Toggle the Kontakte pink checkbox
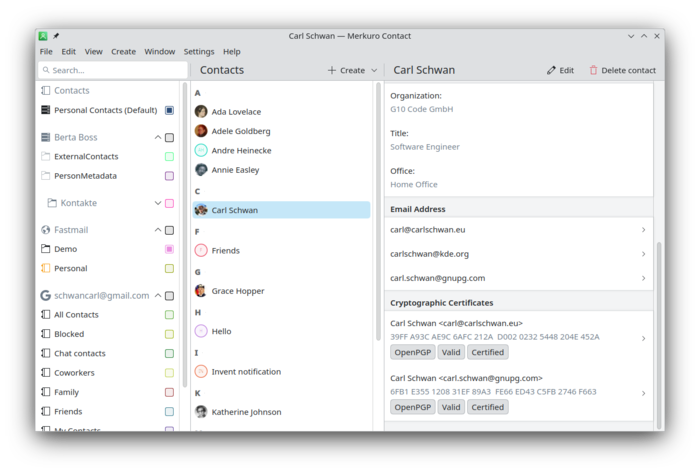The height and width of the screenshot is (473, 700). pyautogui.click(x=169, y=203)
